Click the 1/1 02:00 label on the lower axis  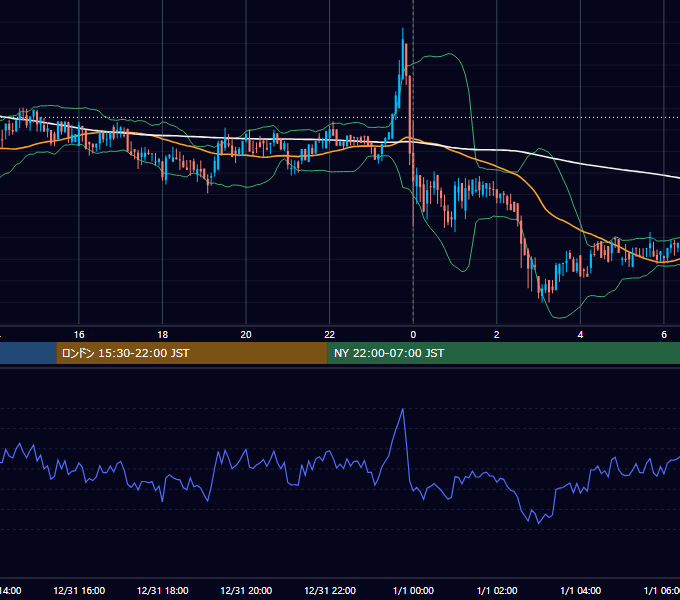tap(497, 590)
